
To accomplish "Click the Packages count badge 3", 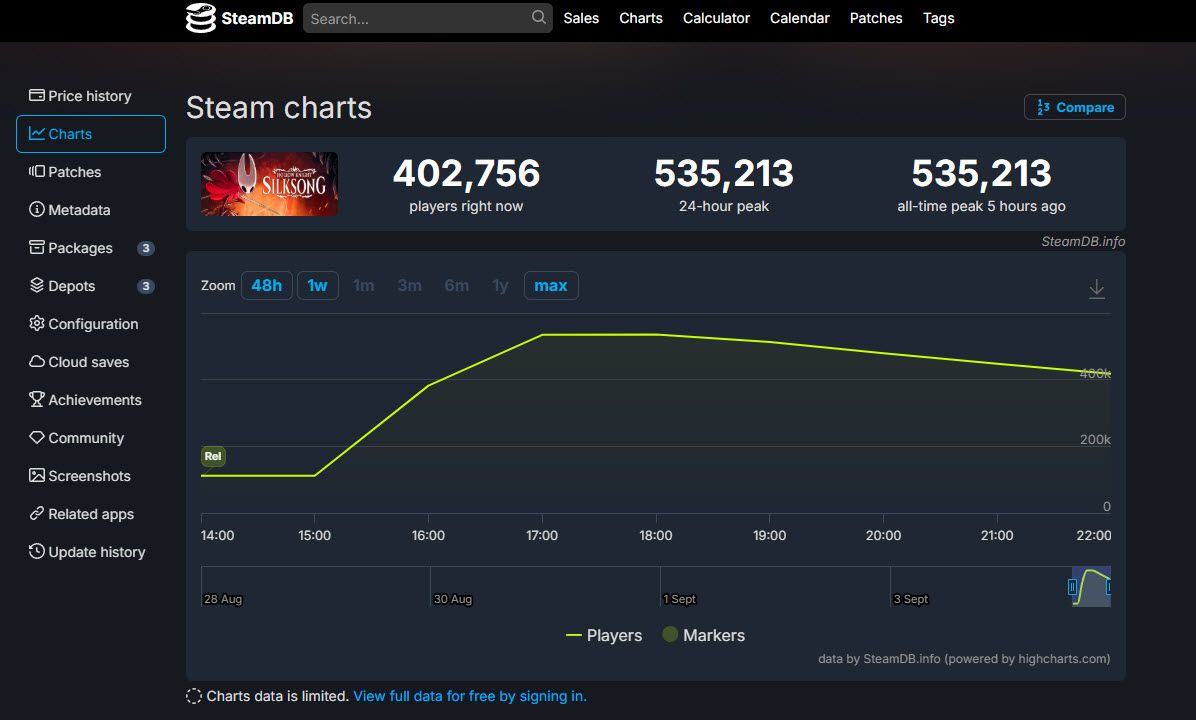I will tap(146, 248).
